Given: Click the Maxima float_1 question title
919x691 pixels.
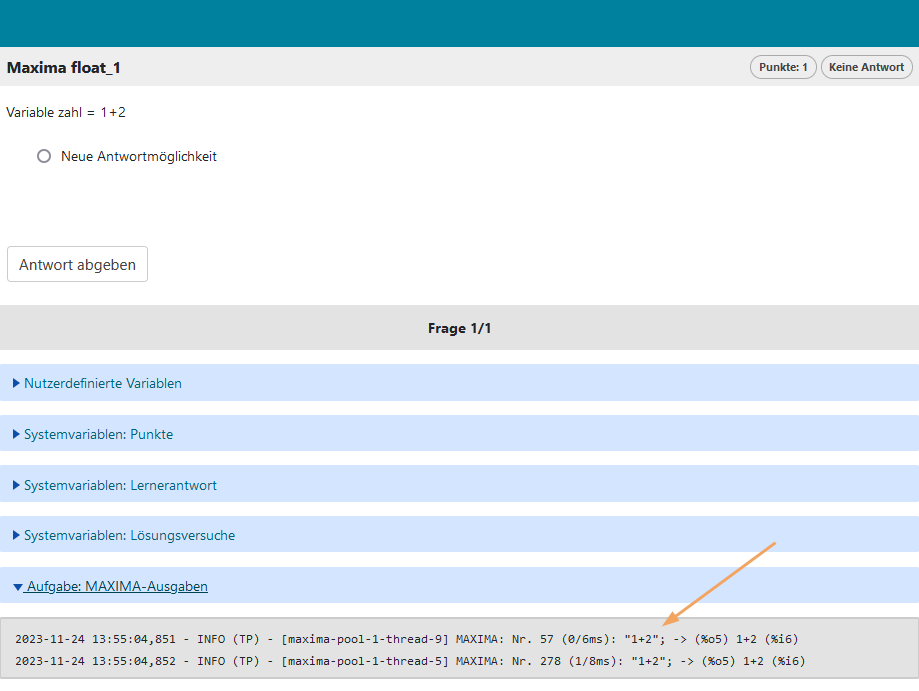Looking at the screenshot, I should pyautogui.click(x=64, y=68).
